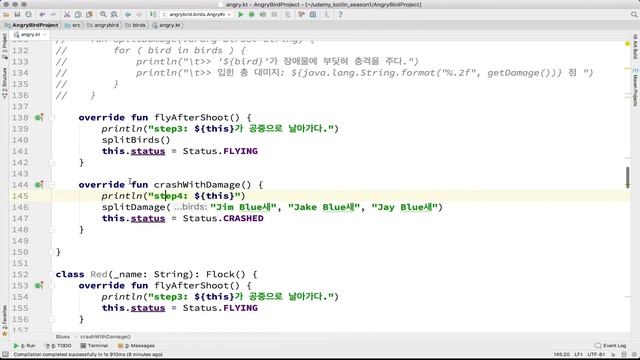Click override gutter icon on line 144
Screen dimensions: 640x360
click(x=39, y=185)
